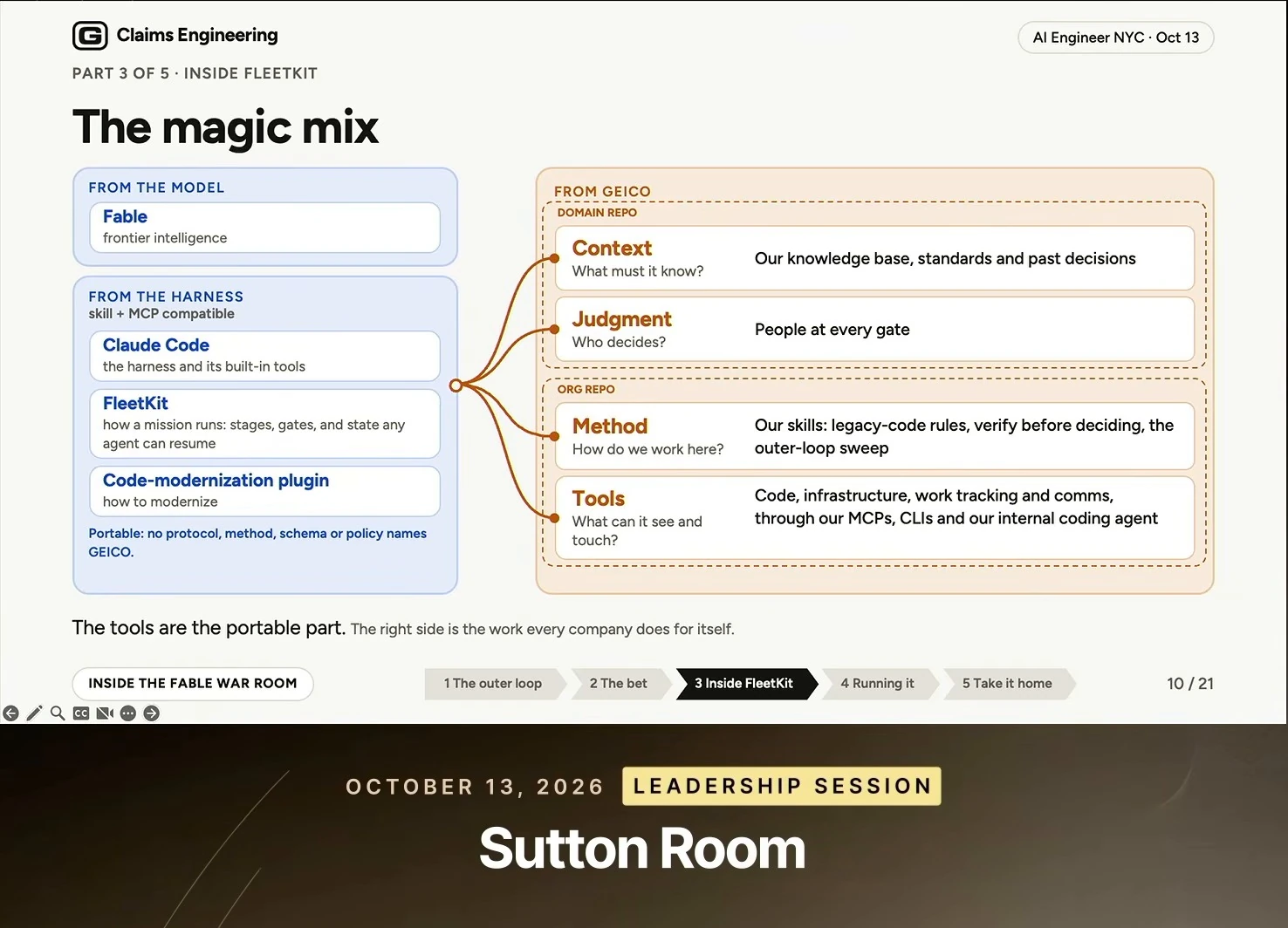Click 'The tools are the portable part.' sentence
The height and width of the screenshot is (928, 1288).
[209, 628]
